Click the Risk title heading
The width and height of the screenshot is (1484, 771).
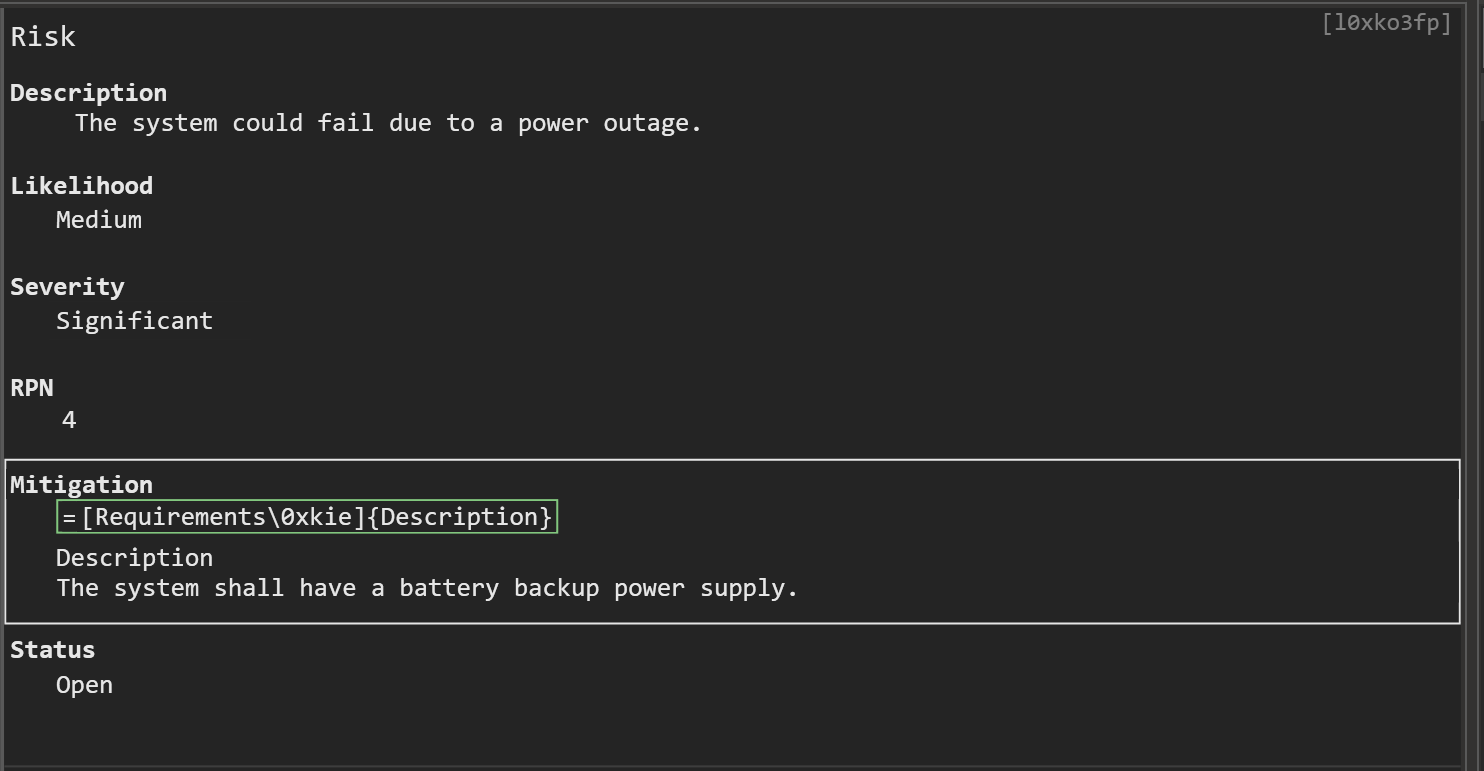(x=43, y=37)
